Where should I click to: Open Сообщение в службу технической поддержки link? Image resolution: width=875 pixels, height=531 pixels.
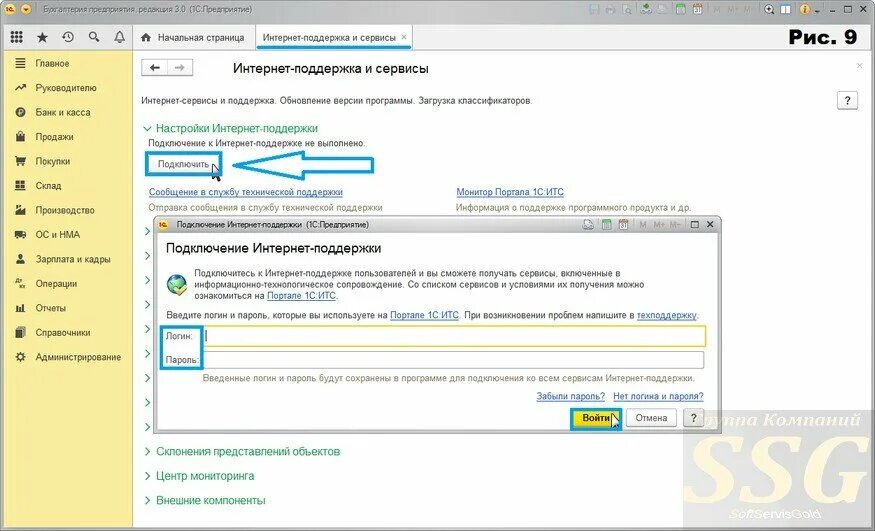246,192
